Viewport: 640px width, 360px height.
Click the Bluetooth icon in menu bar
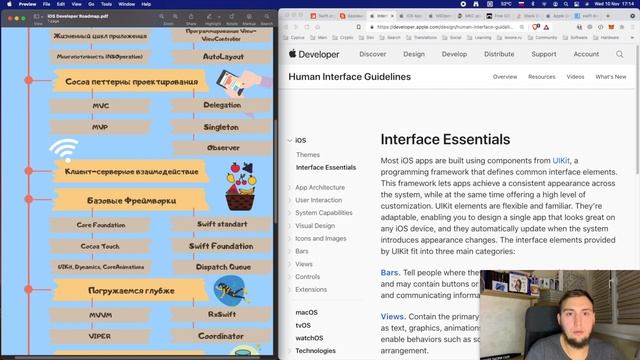(533, 4)
